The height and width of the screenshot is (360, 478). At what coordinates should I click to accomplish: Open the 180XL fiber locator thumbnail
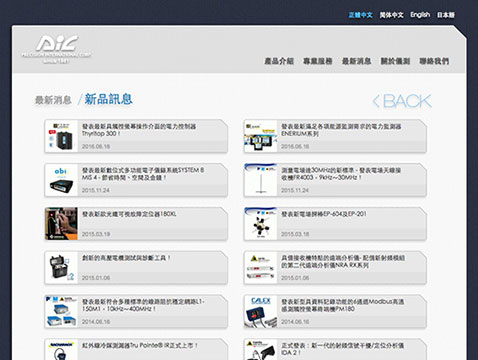61,224
